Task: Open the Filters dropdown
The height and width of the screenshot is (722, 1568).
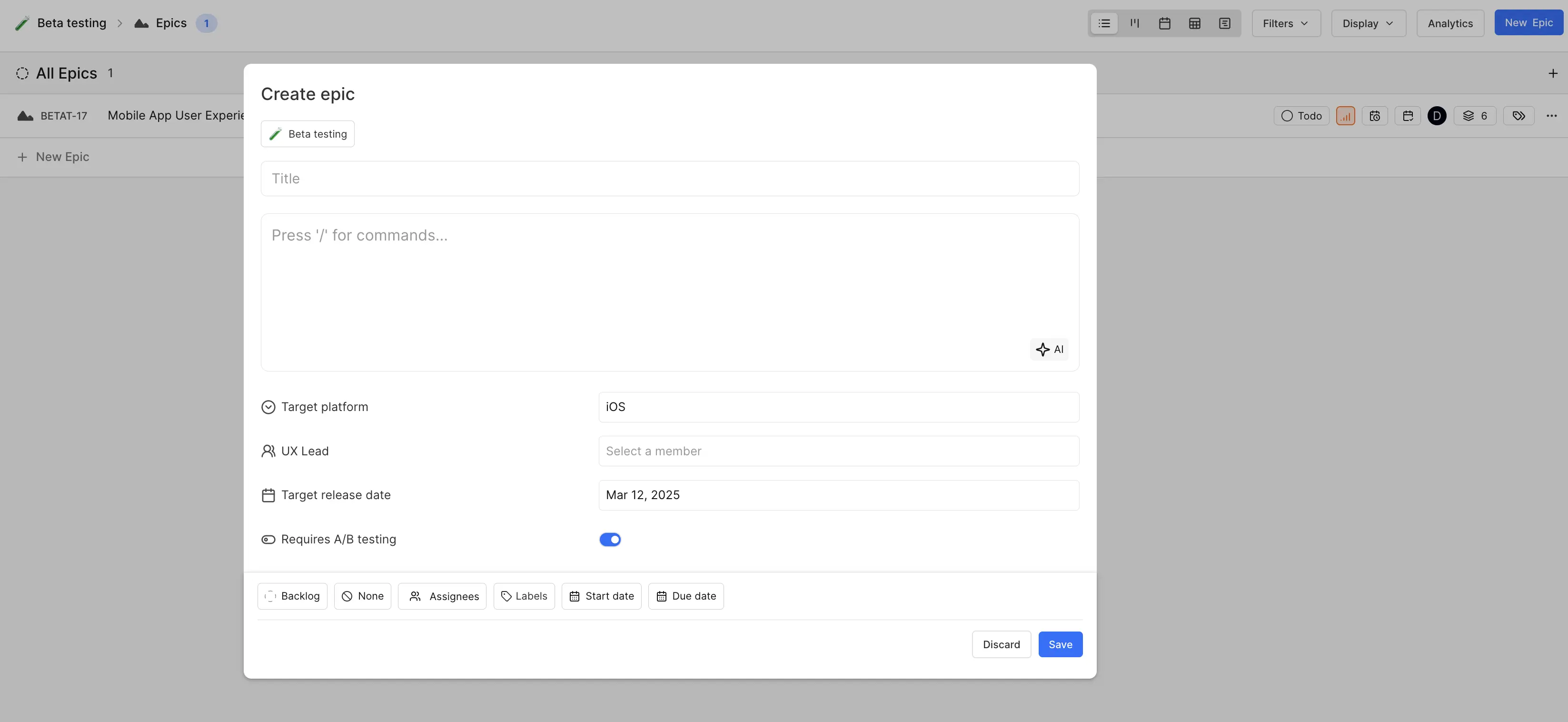Action: click(1286, 23)
